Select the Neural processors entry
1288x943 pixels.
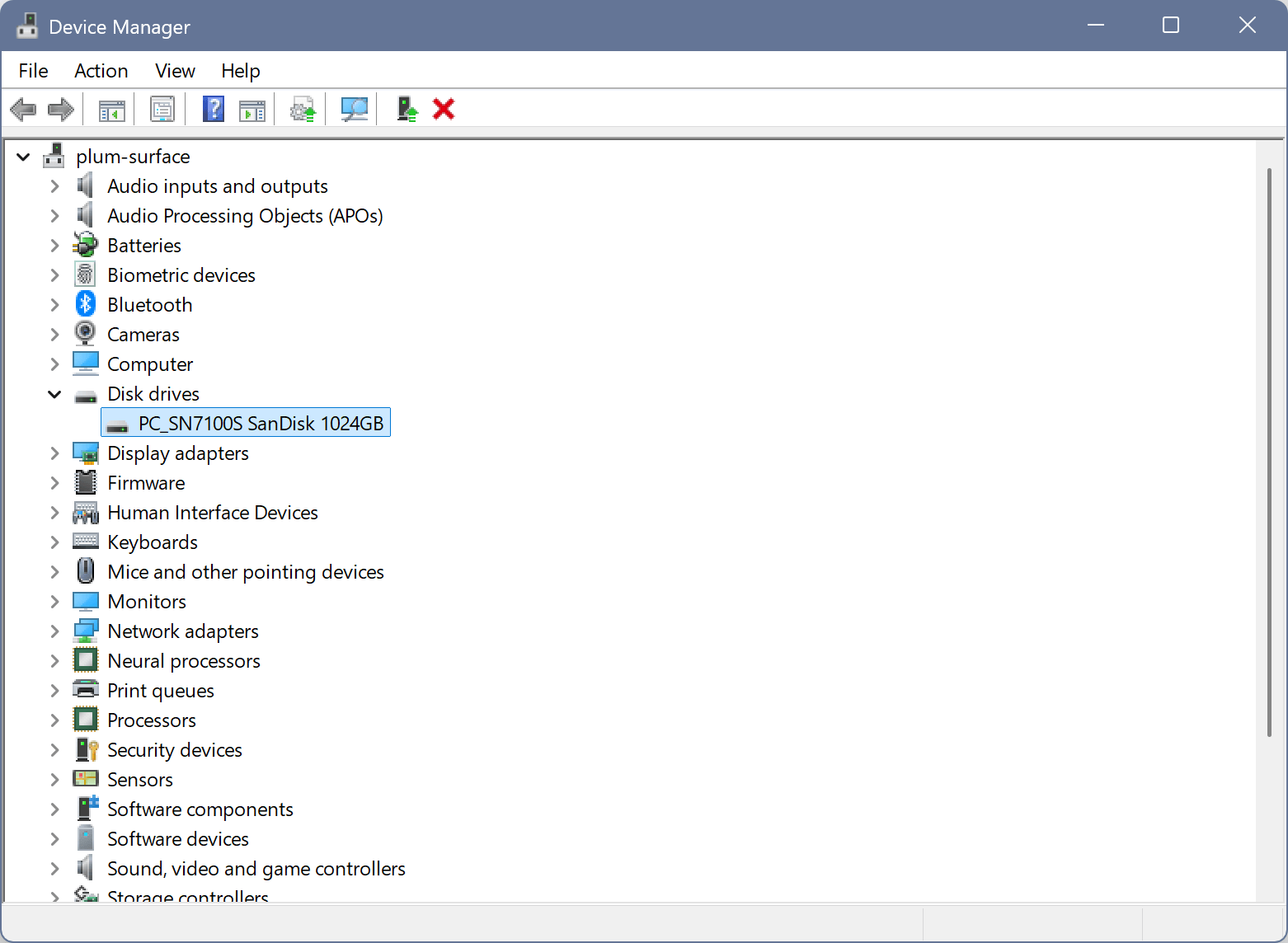tap(183, 661)
